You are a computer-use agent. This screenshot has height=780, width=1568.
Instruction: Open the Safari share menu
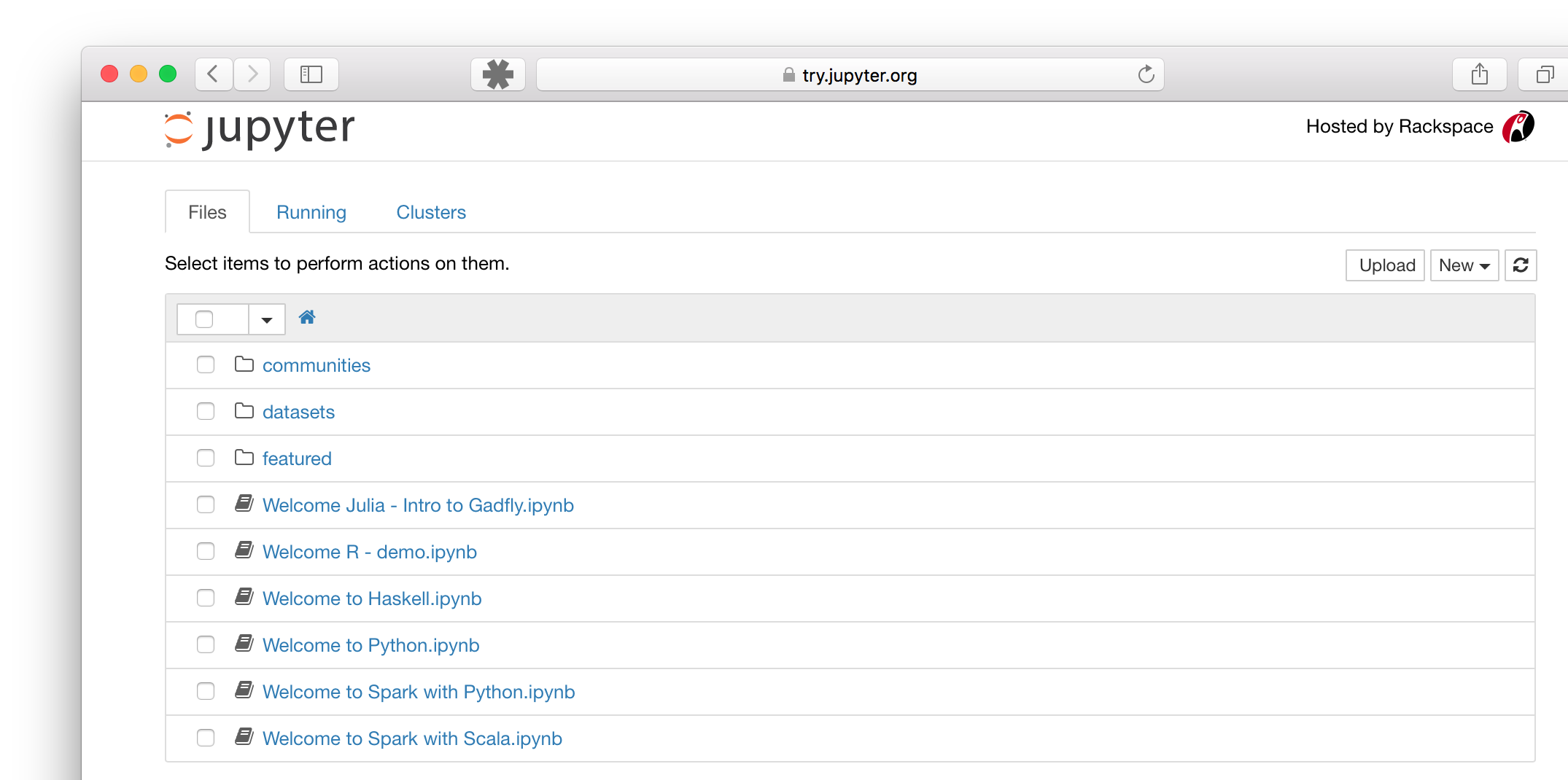1480,74
